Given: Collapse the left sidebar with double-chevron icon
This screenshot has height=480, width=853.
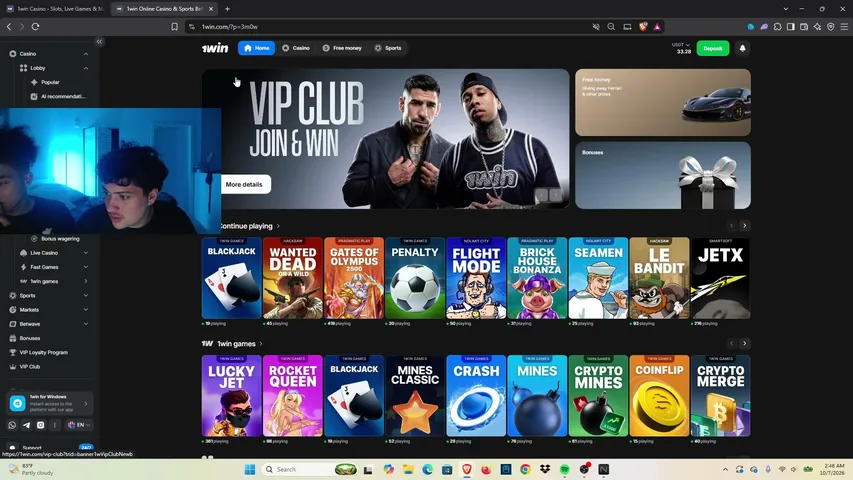Looking at the screenshot, I should [x=99, y=41].
